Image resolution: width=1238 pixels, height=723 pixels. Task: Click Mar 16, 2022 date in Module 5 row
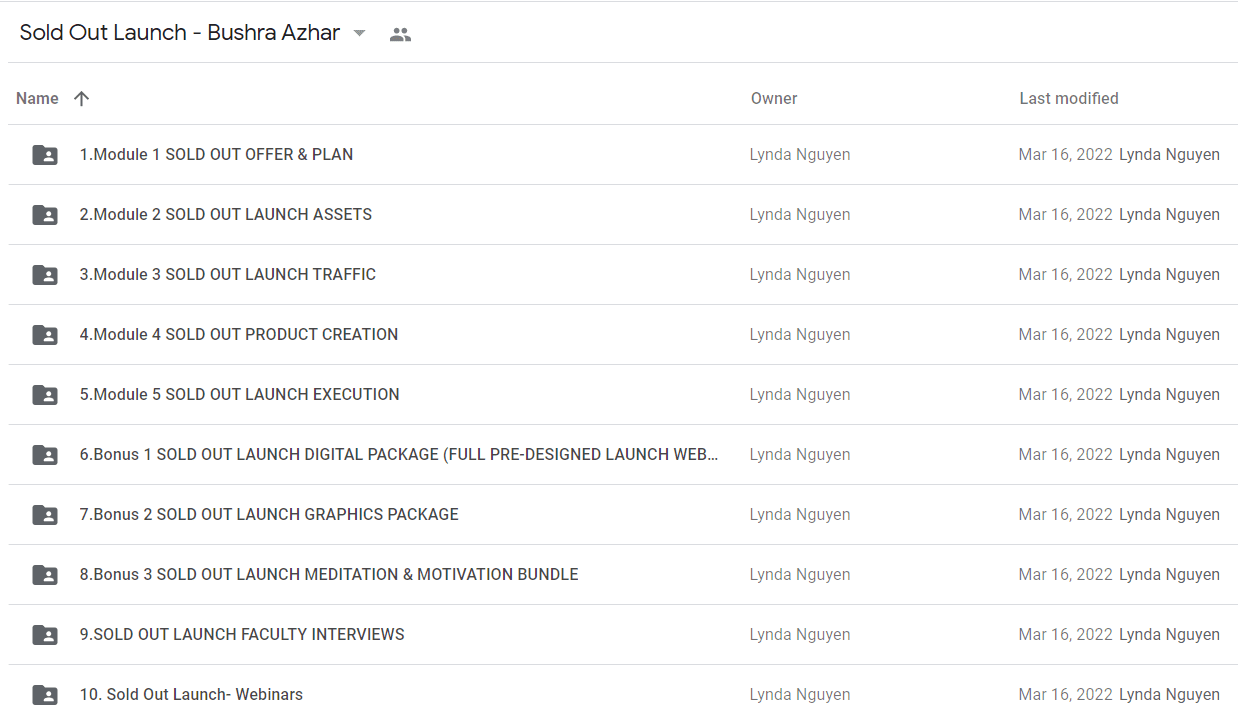pyautogui.click(x=1066, y=394)
